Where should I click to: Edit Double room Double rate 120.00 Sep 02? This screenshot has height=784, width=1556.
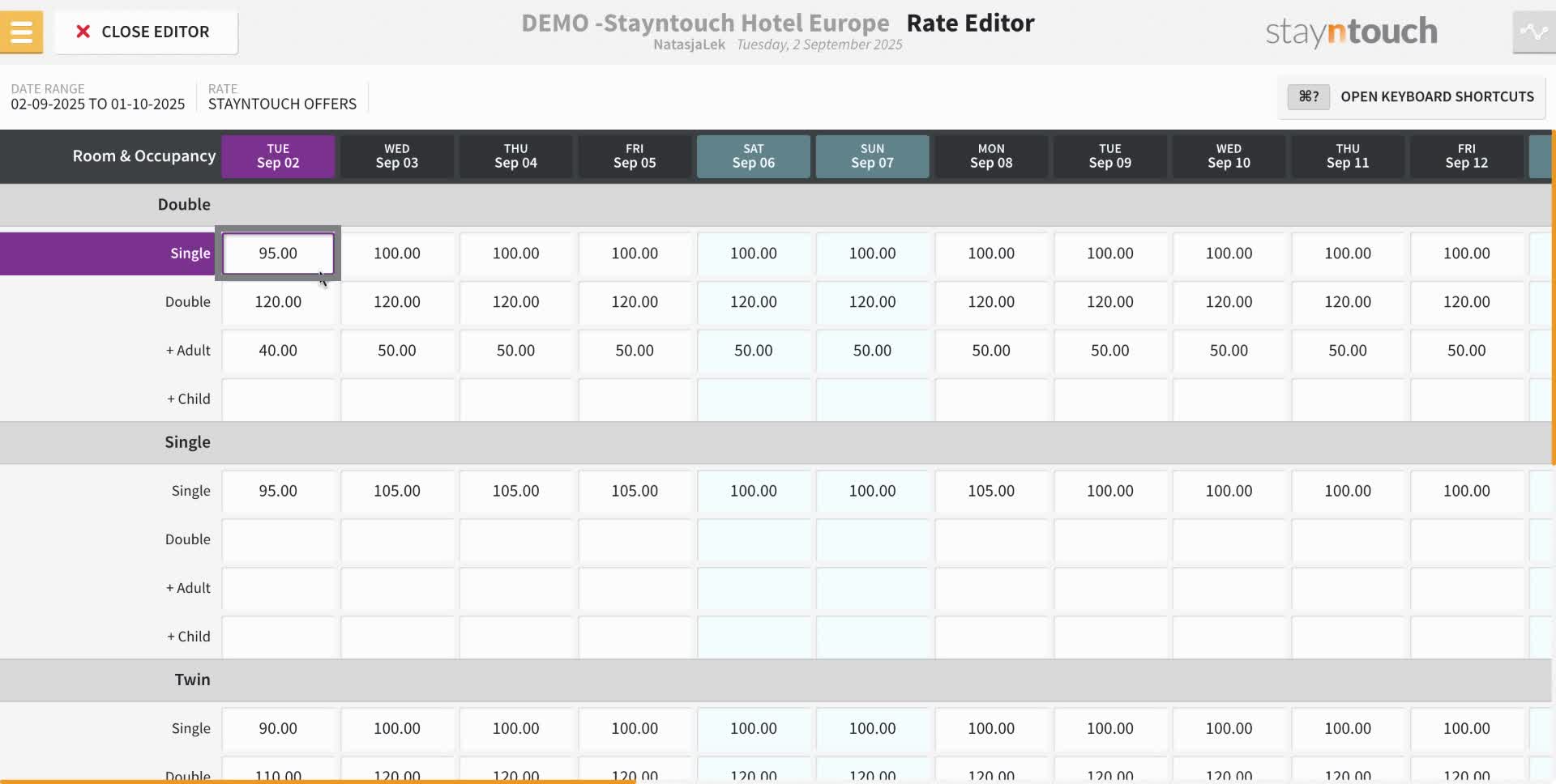pos(278,302)
